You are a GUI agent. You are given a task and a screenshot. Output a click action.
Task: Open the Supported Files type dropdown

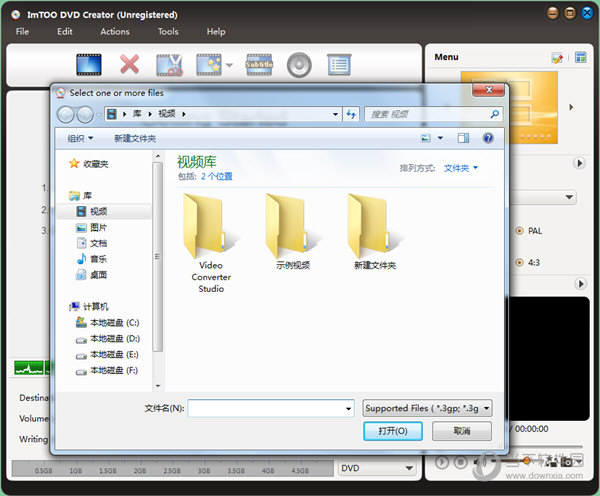(x=427, y=408)
